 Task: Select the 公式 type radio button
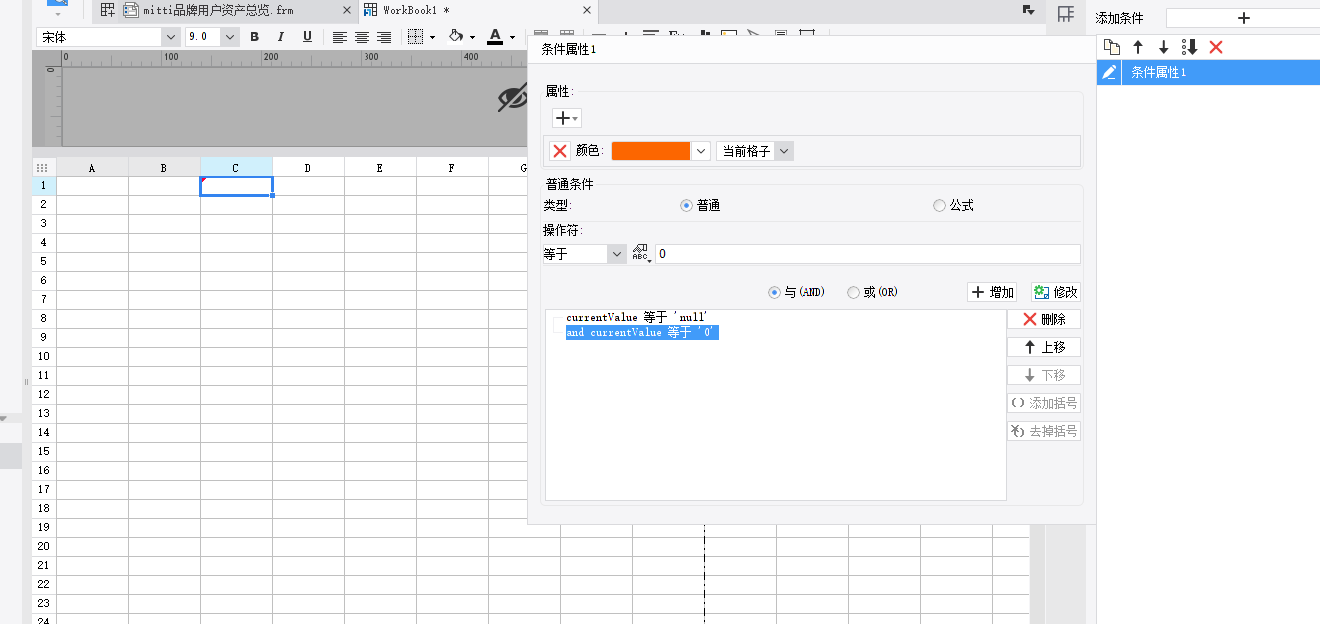(939, 205)
